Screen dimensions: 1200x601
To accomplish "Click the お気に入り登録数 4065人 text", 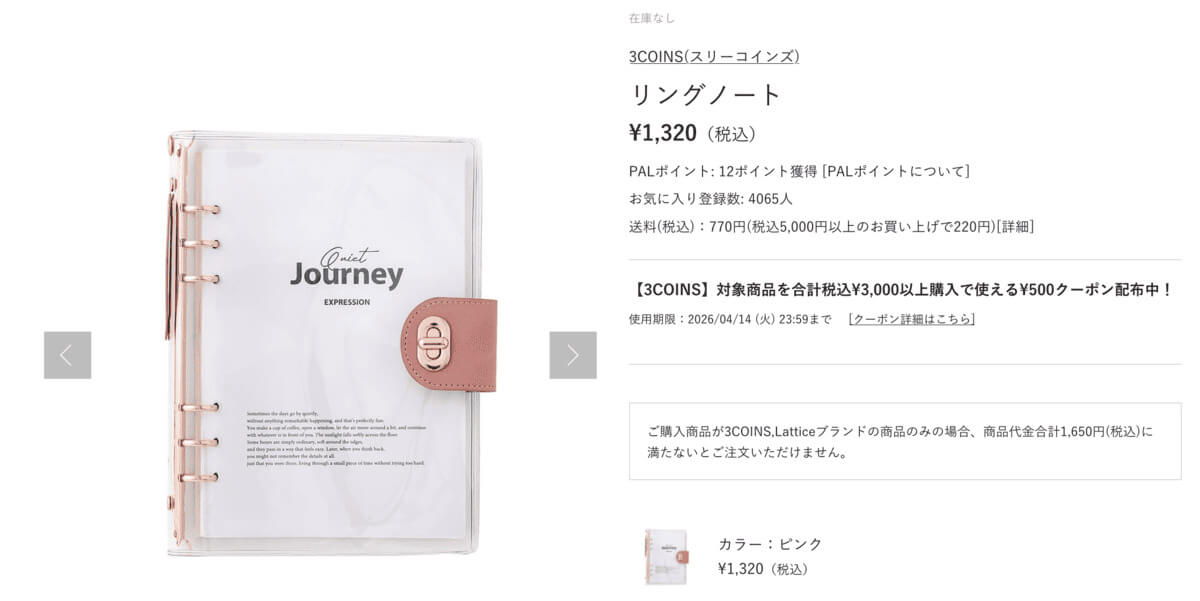I will tap(711, 198).
